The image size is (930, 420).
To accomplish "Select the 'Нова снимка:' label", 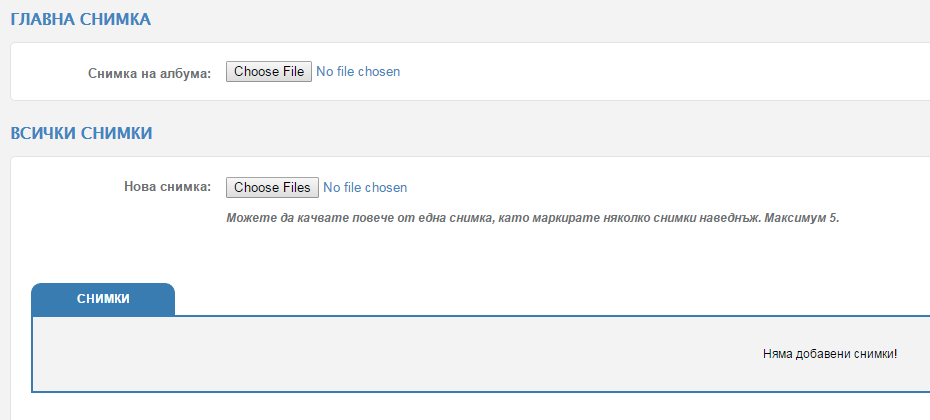I will [167, 187].
